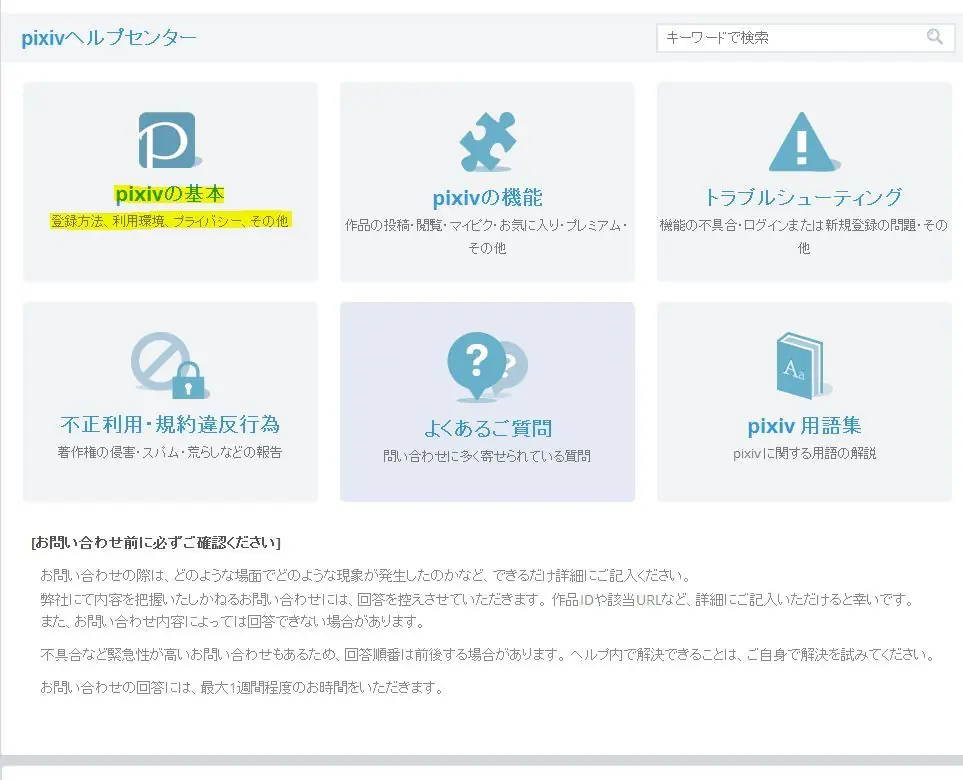963x780 pixels.
Task: Click the question mark speech bubble icon
Action: click(x=487, y=367)
